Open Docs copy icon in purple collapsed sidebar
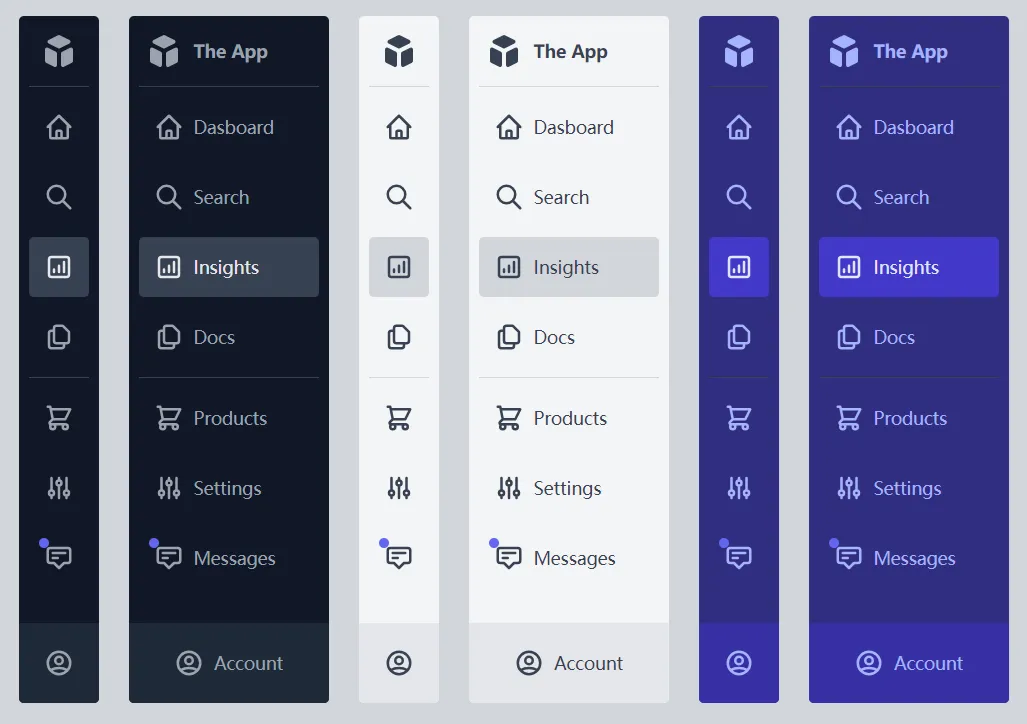 click(x=739, y=337)
